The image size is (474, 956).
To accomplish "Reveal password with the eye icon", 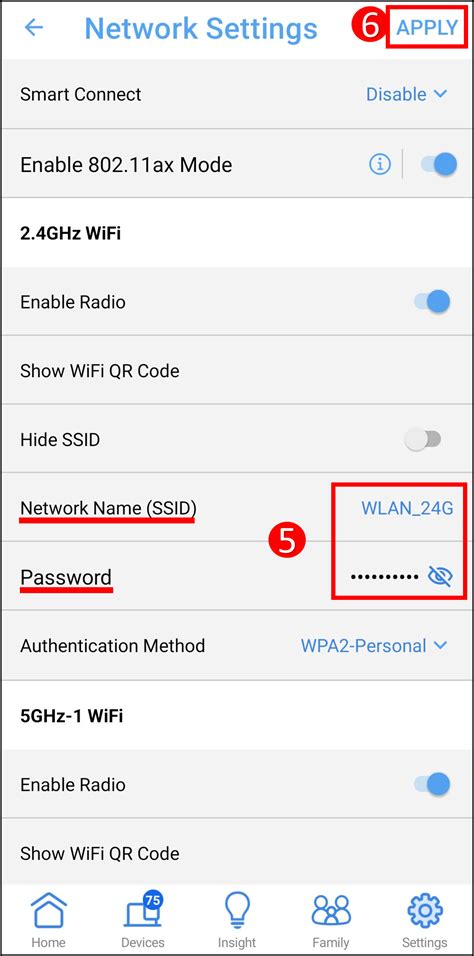I will (x=440, y=576).
